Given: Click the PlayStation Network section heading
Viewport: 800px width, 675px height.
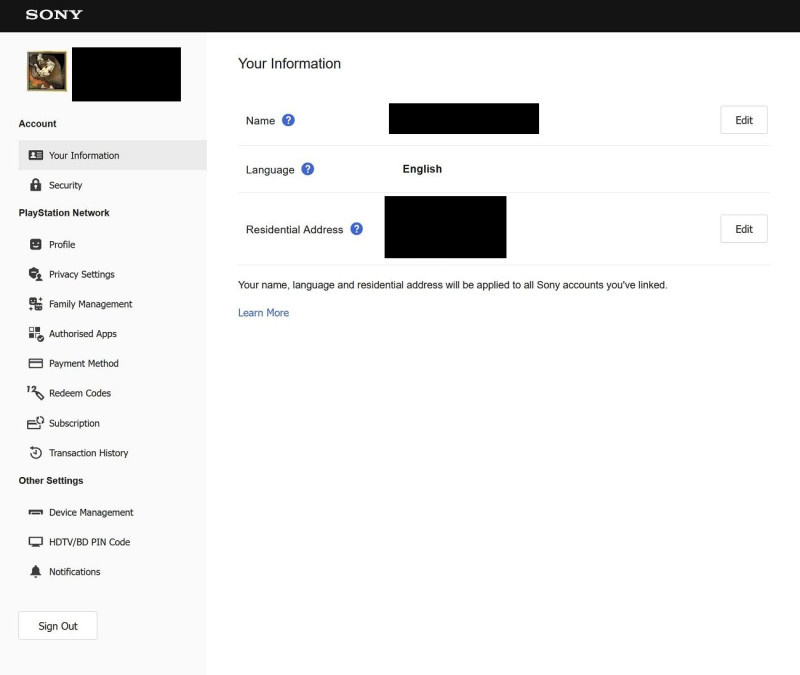Looking at the screenshot, I should pos(64,213).
